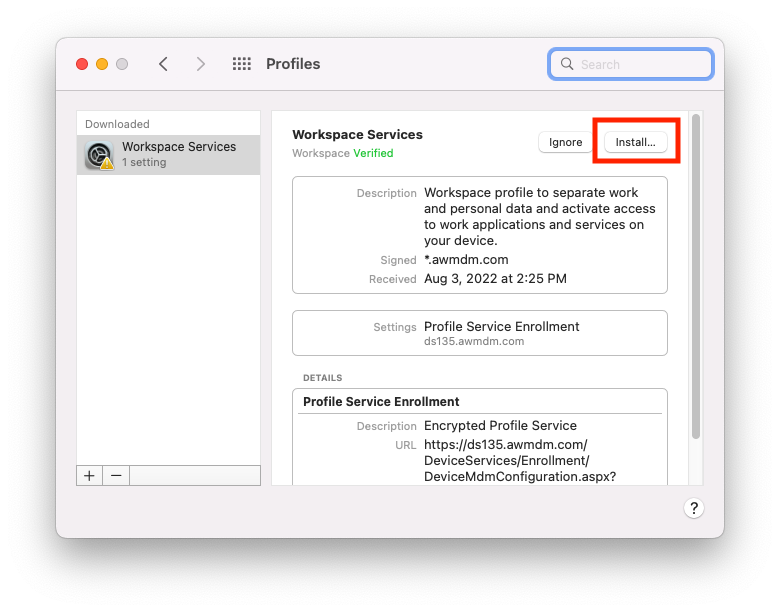Click the 1 setting label
Viewport: 780px width, 612px height.
coord(144,162)
